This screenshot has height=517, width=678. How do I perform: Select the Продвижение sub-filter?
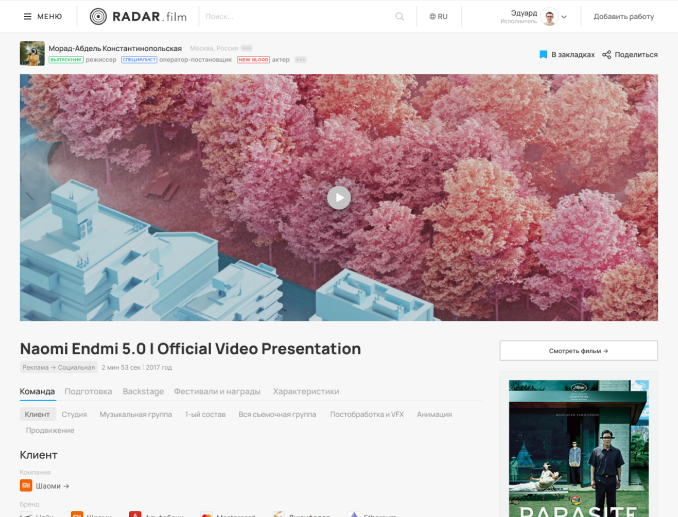coord(50,430)
